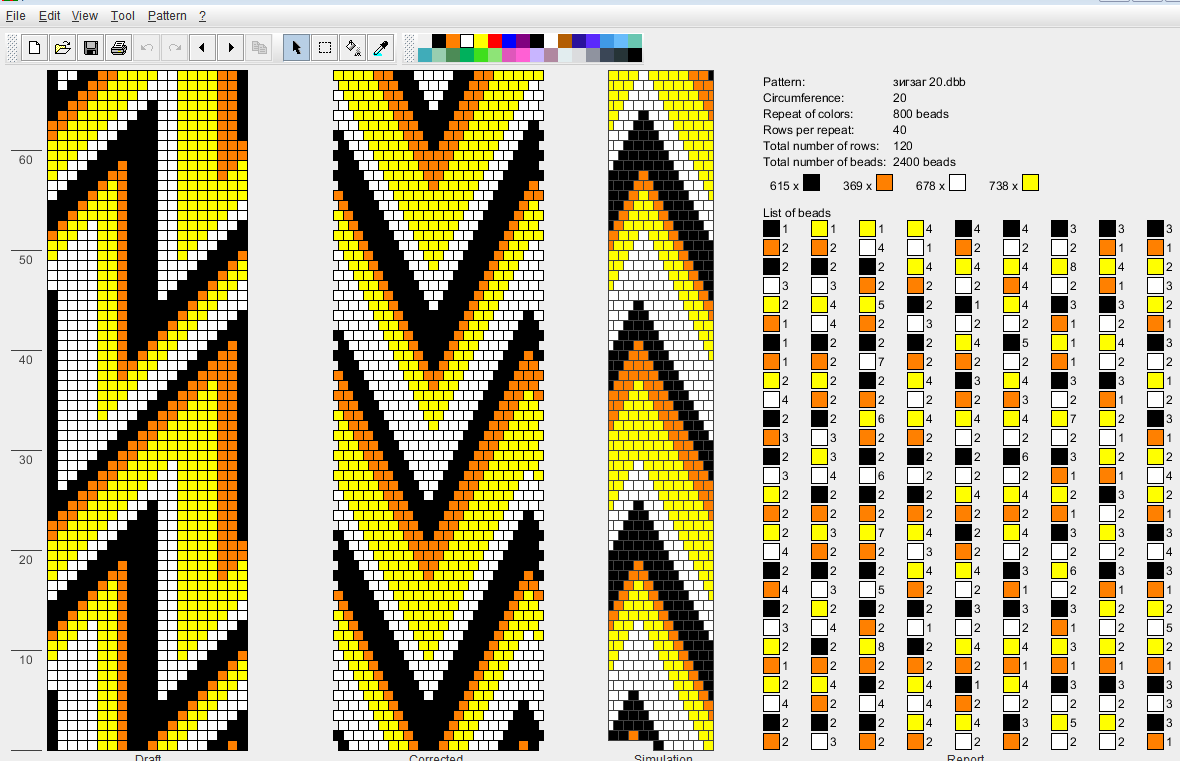Image resolution: width=1180 pixels, height=761 pixels.
Task: Rotate the pattern right with the right triangle
Action: 231,48
